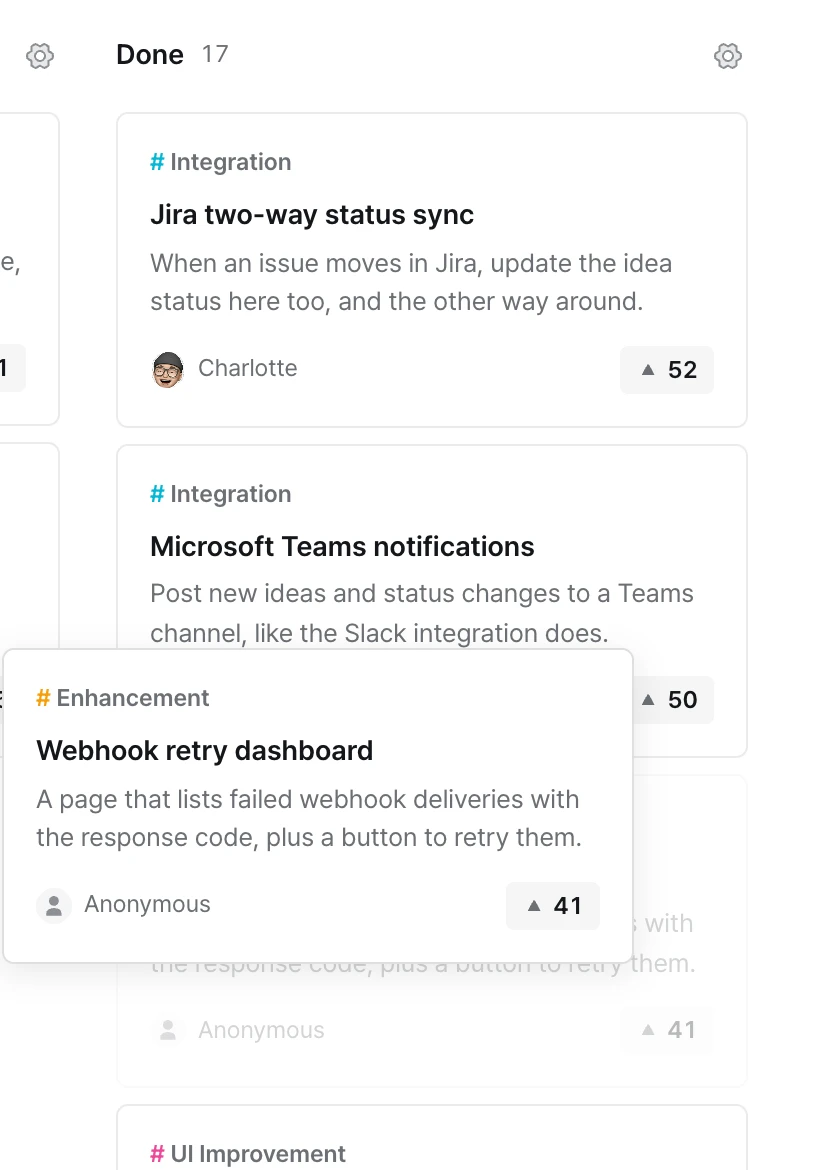Click the "Done" column heading
This screenshot has width=840, height=1170.
150,54
